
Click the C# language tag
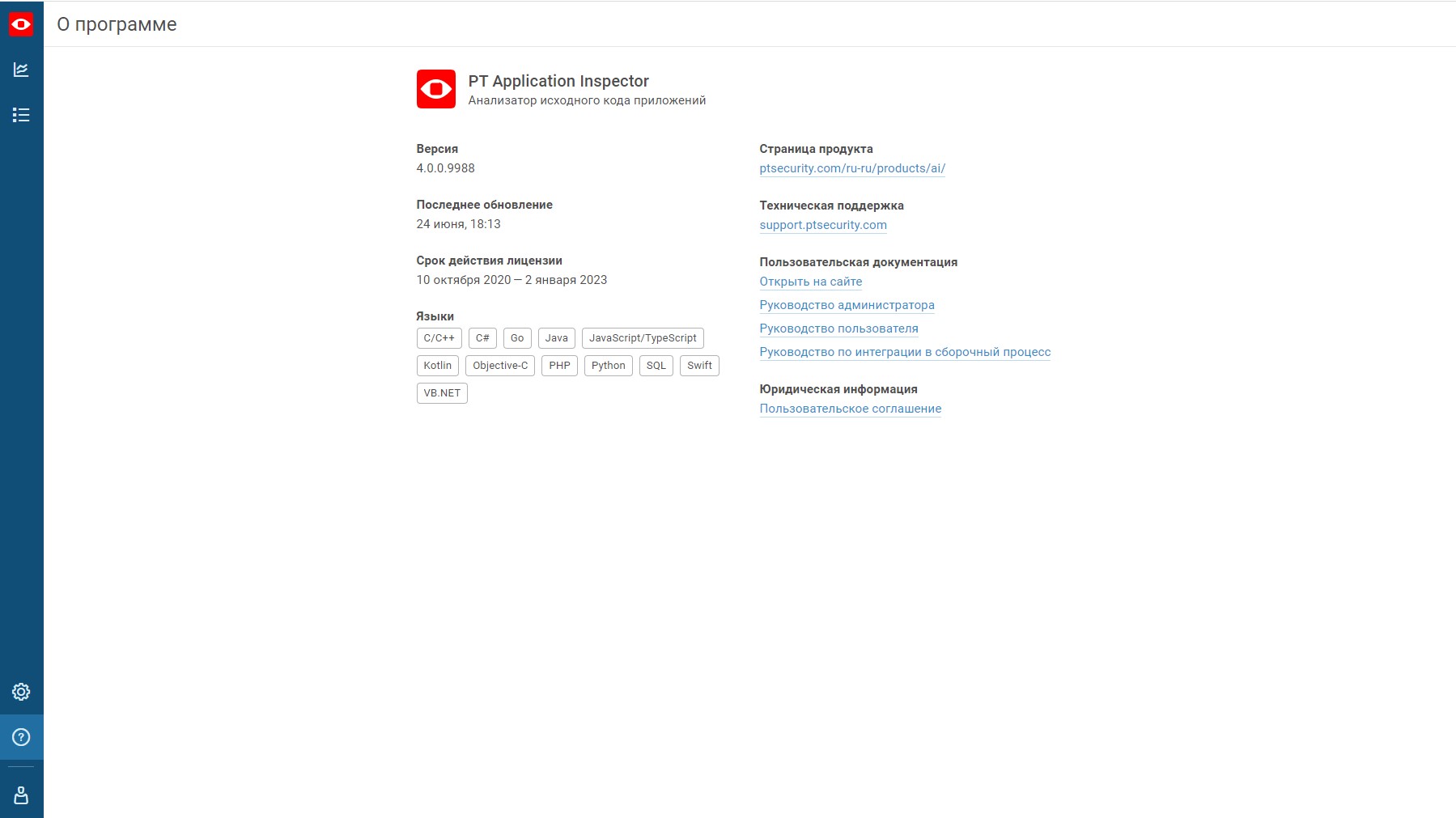tap(482, 338)
